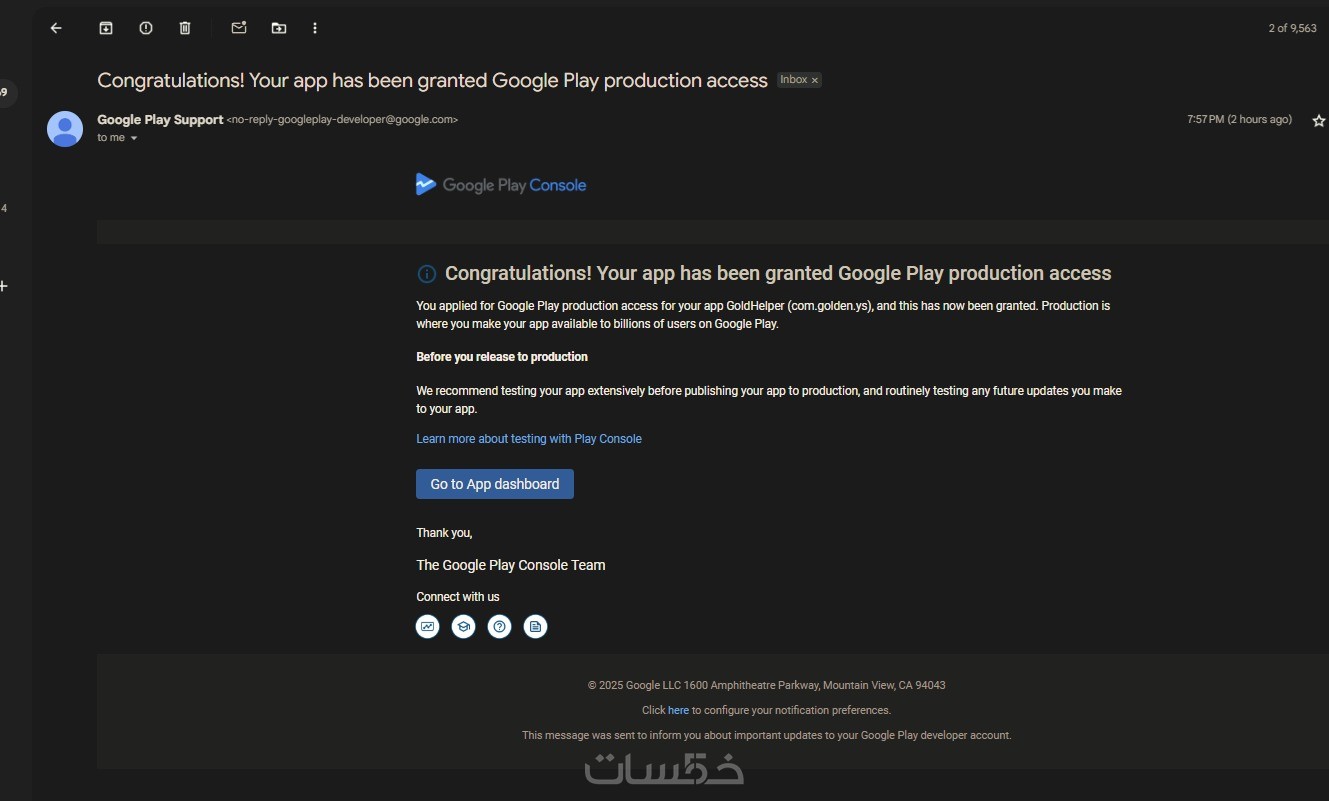This screenshot has width=1329, height=801.
Task: Report this email as spam
Action: tap(146, 28)
